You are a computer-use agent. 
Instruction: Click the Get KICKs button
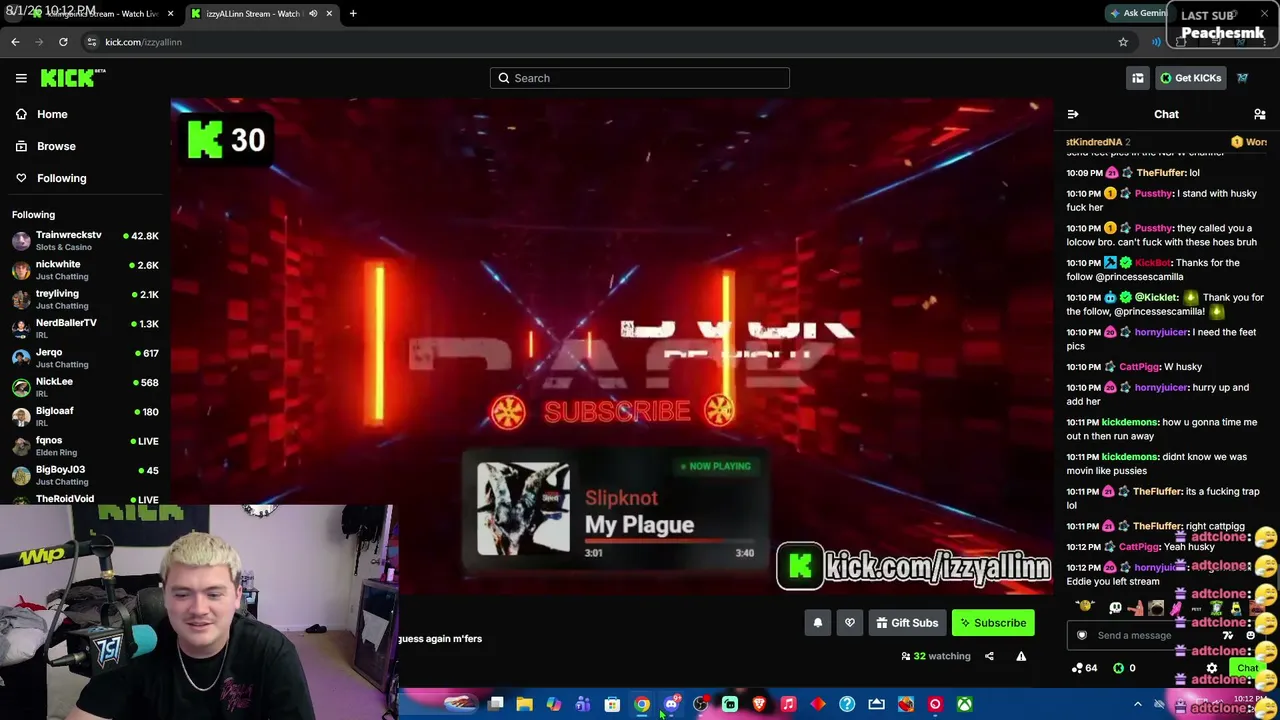tap(1190, 78)
